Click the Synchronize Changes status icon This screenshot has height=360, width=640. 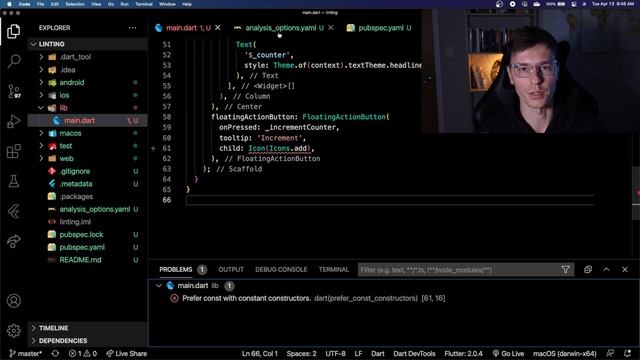[x=55, y=353]
